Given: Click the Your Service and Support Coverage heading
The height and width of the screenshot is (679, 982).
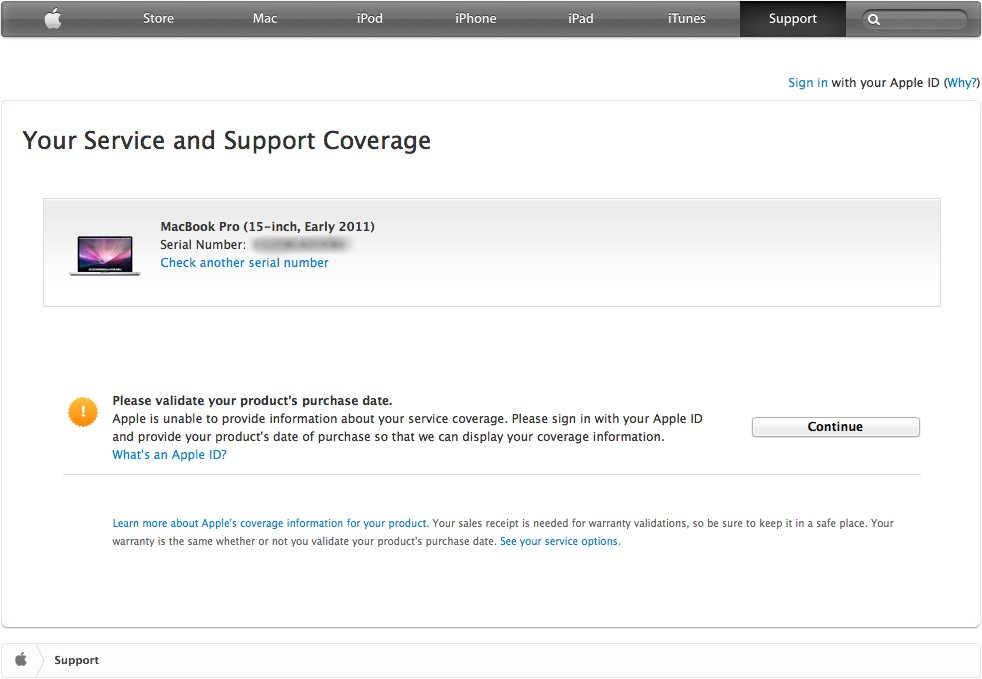Looking at the screenshot, I should coord(227,140).
